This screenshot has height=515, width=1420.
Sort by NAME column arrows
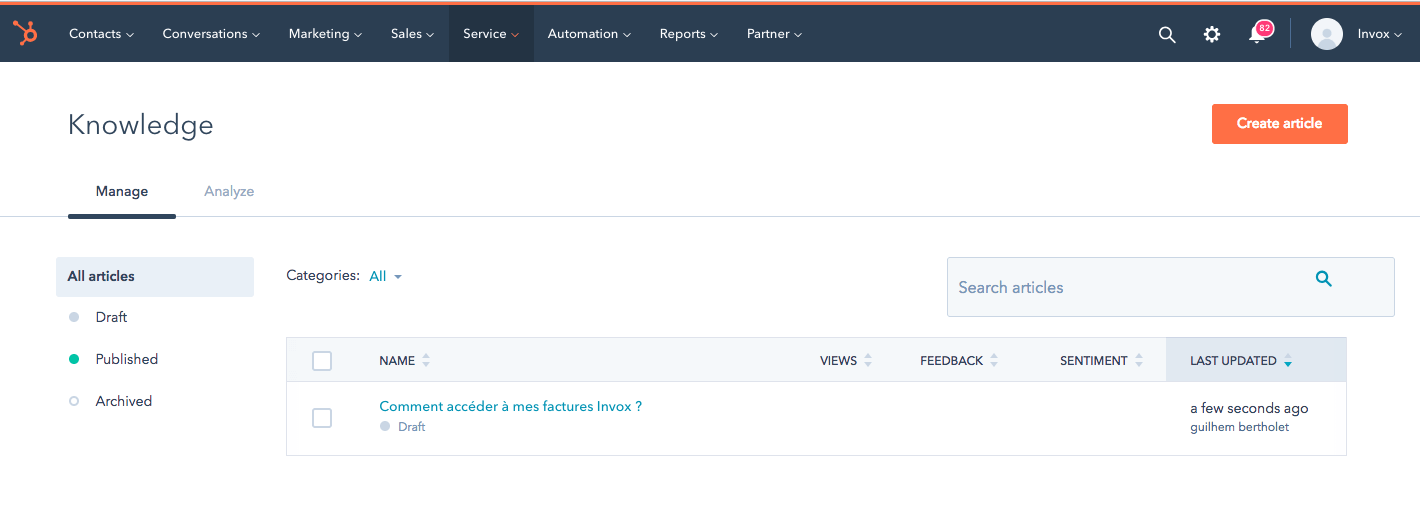point(426,361)
